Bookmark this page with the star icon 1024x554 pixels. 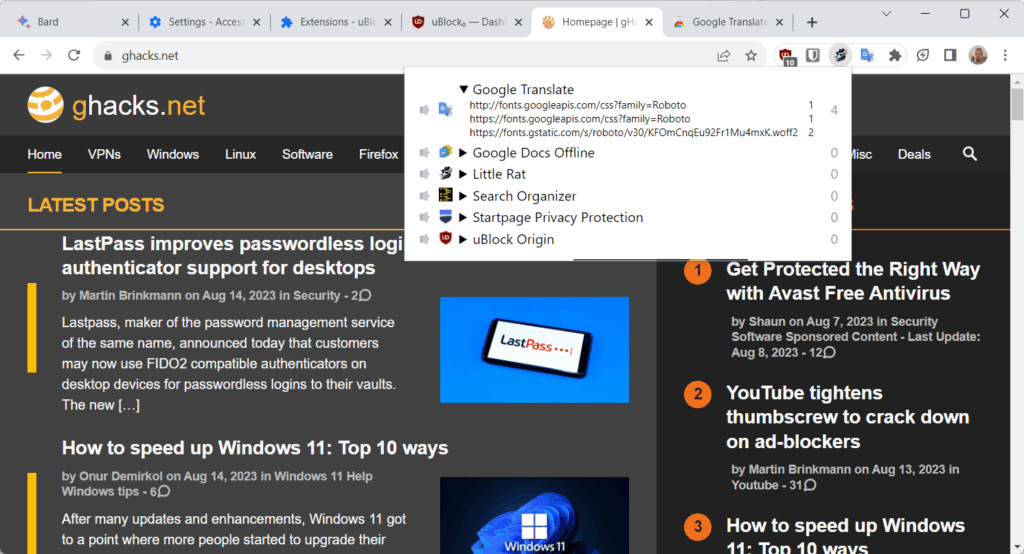tap(751, 56)
